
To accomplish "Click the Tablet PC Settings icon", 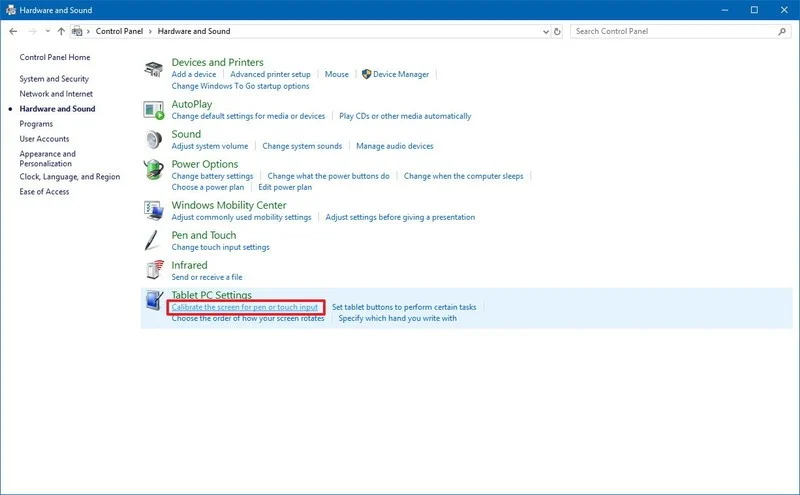I will coord(154,301).
